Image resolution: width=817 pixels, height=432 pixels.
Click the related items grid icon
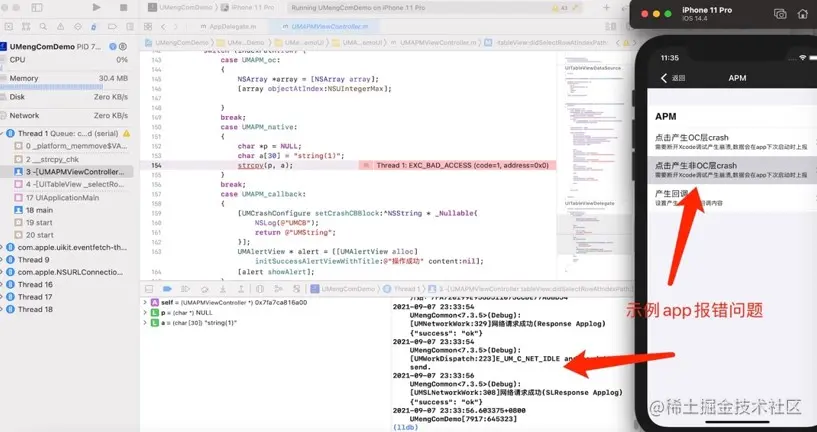pyautogui.click(x=148, y=27)
